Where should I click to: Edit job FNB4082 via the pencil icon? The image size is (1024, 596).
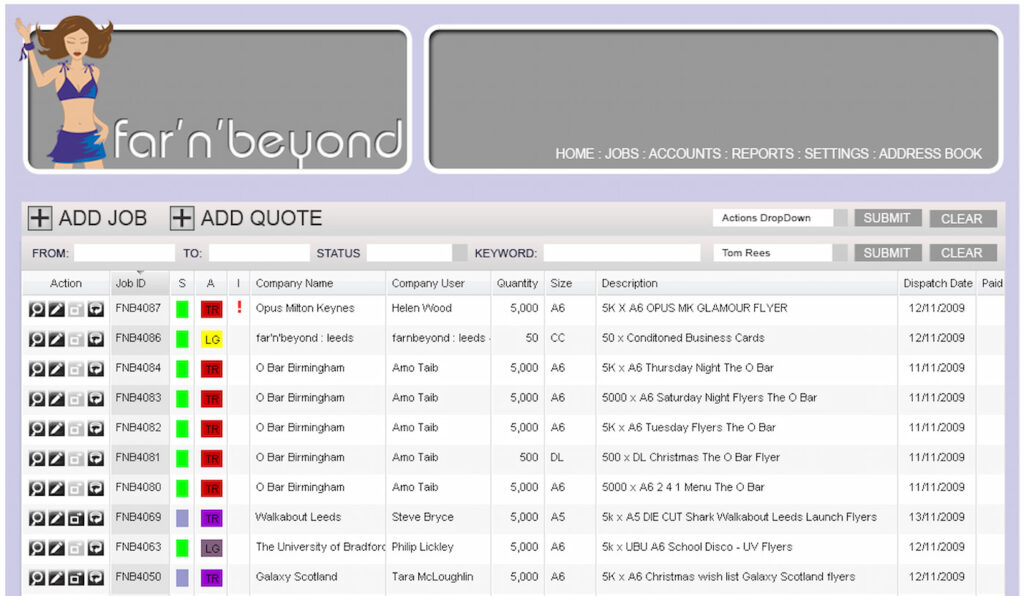(x=57, y=429)
